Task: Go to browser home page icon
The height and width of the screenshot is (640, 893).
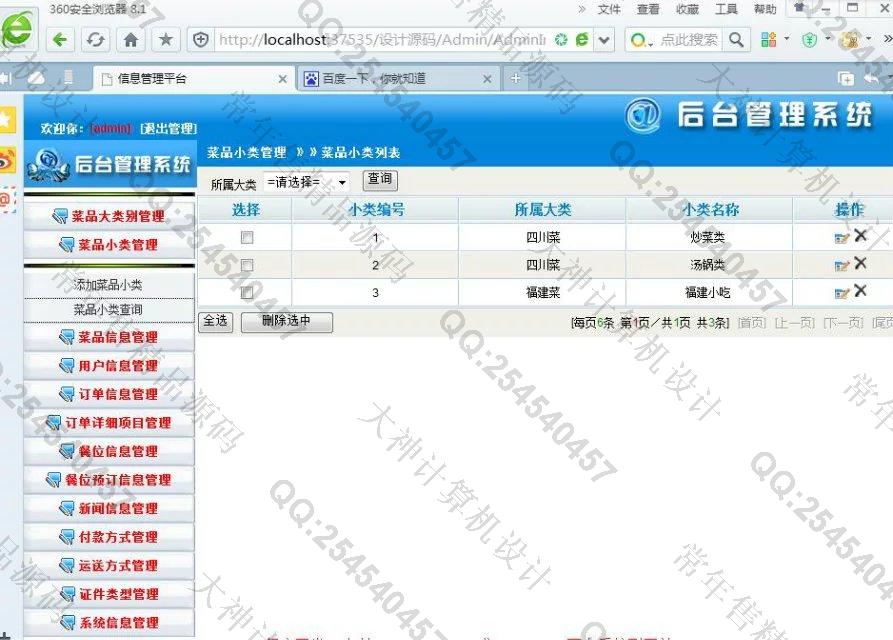Action: click(130, 40)
